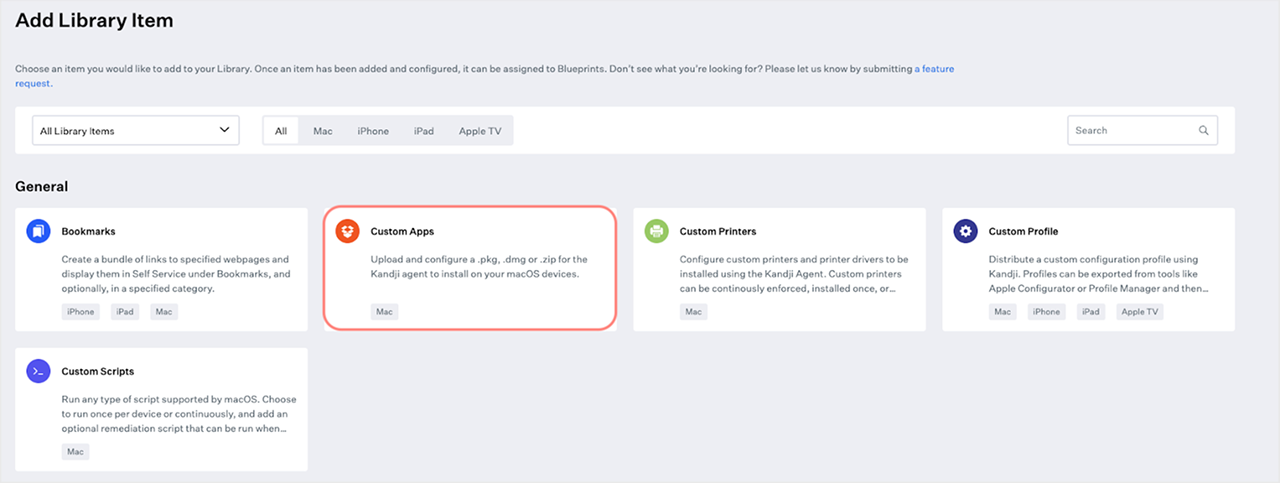The image size is (1280, 483).
Task: Open the feature request link
Action: coord(937,69)
